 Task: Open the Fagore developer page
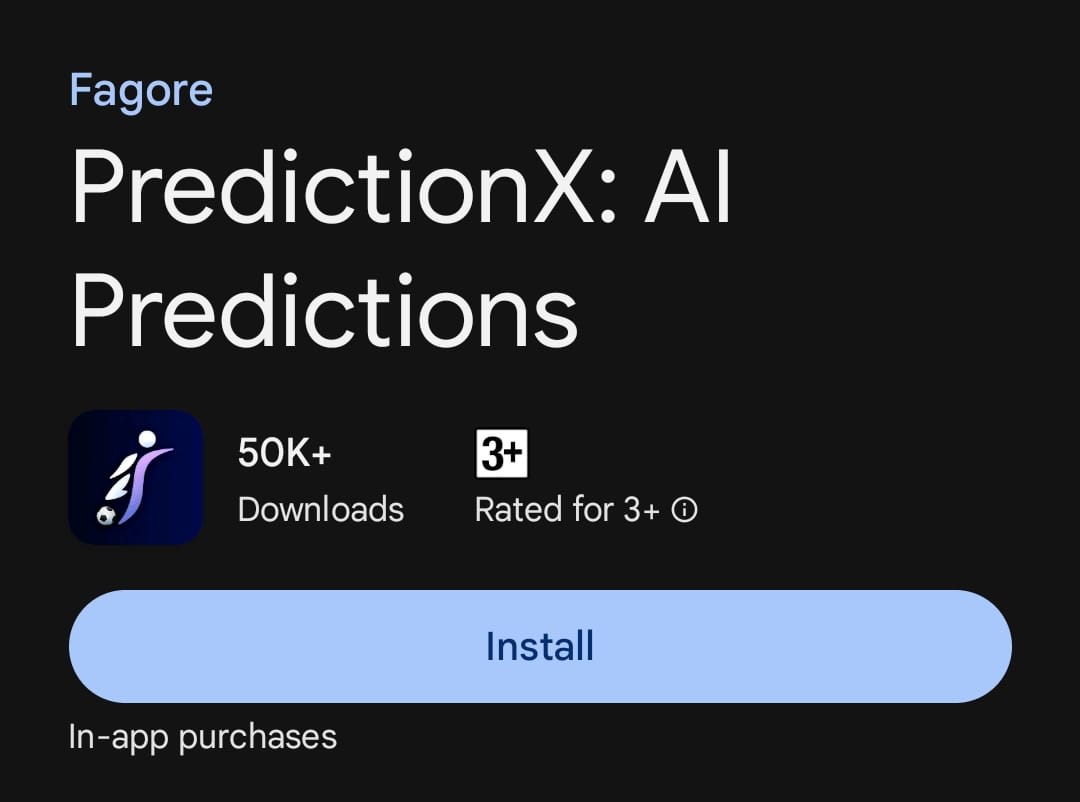pyautogui.click(x=141, y=91)
